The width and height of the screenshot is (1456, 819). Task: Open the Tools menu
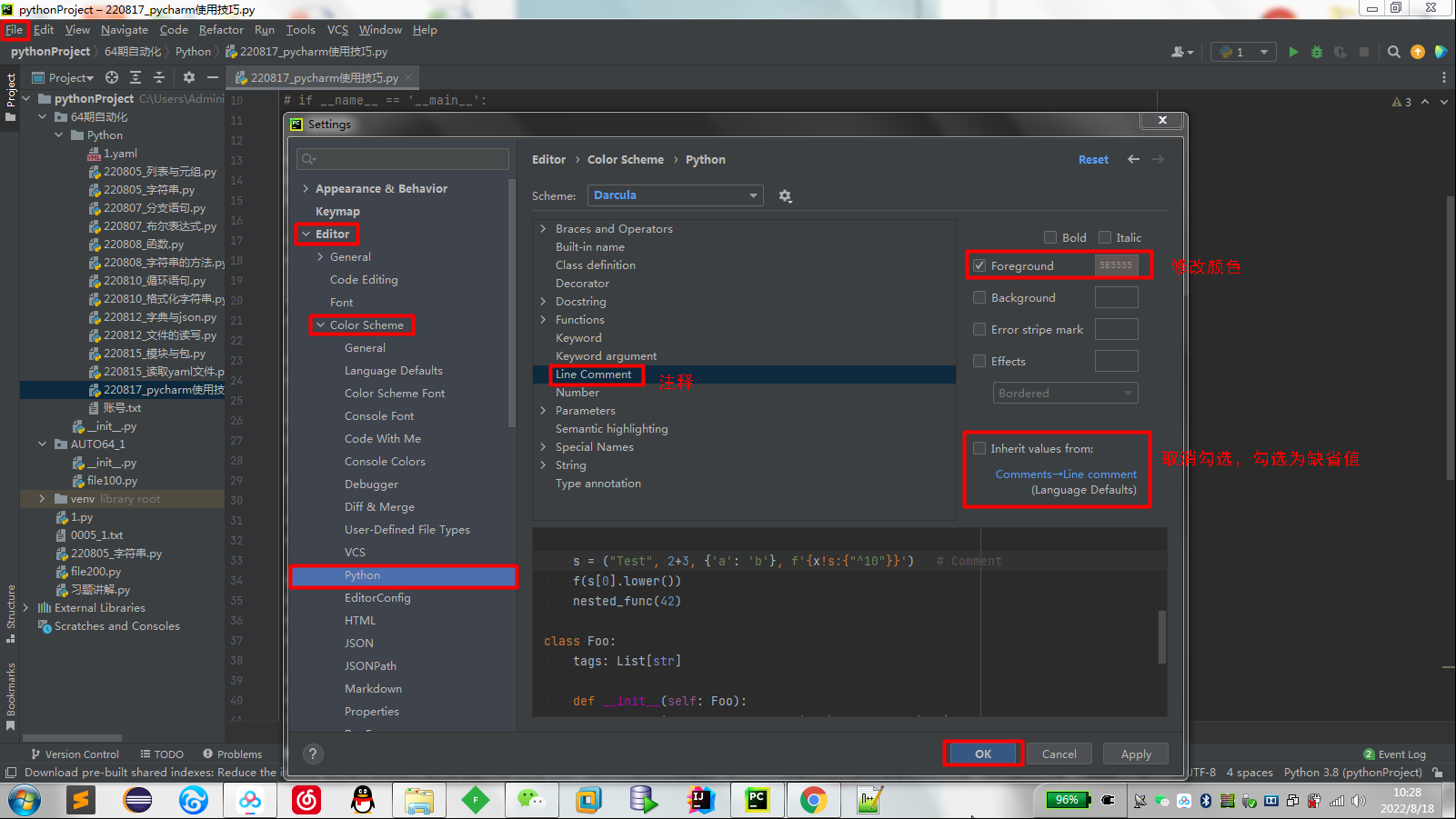coord(301,29)
